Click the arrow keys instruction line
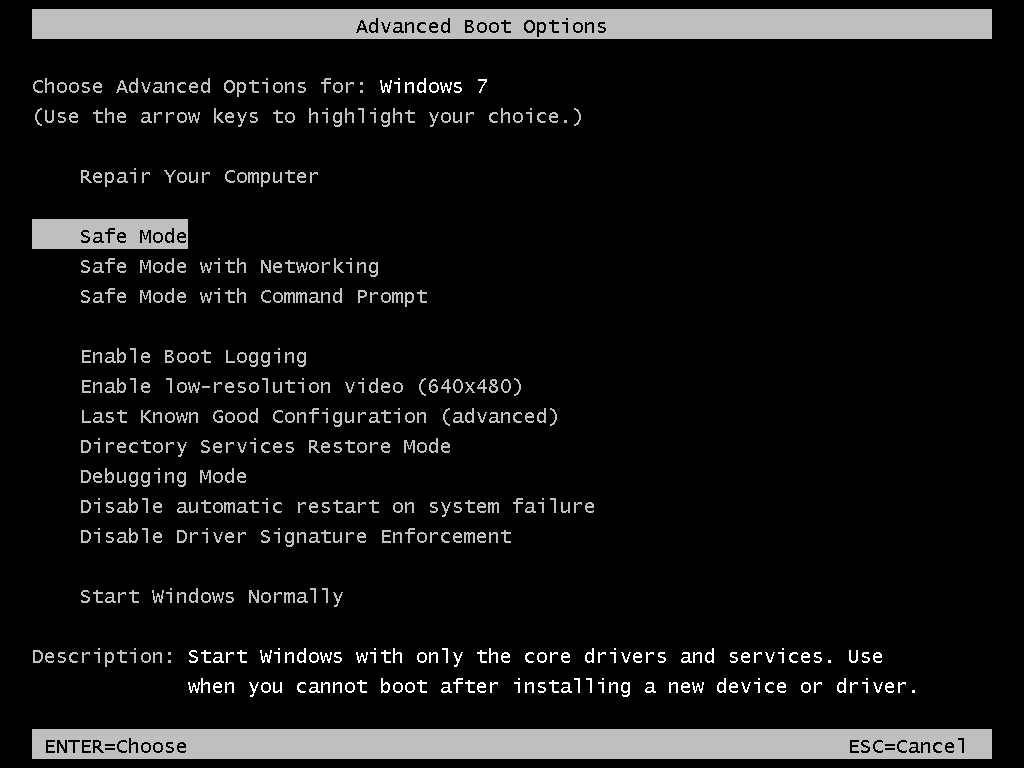Viewport: 1024px width, 768px height. [x=307, y=117]
